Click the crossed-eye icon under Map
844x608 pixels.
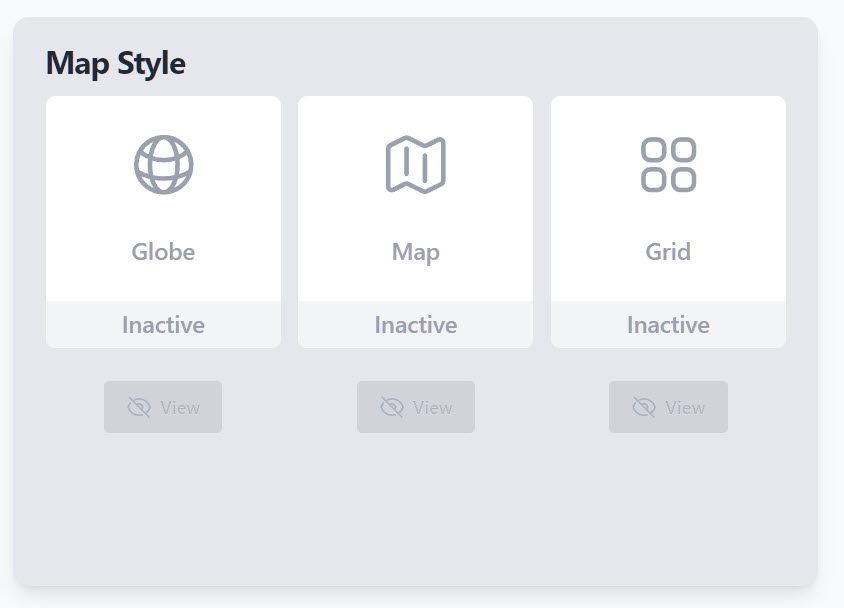point(392,407)
